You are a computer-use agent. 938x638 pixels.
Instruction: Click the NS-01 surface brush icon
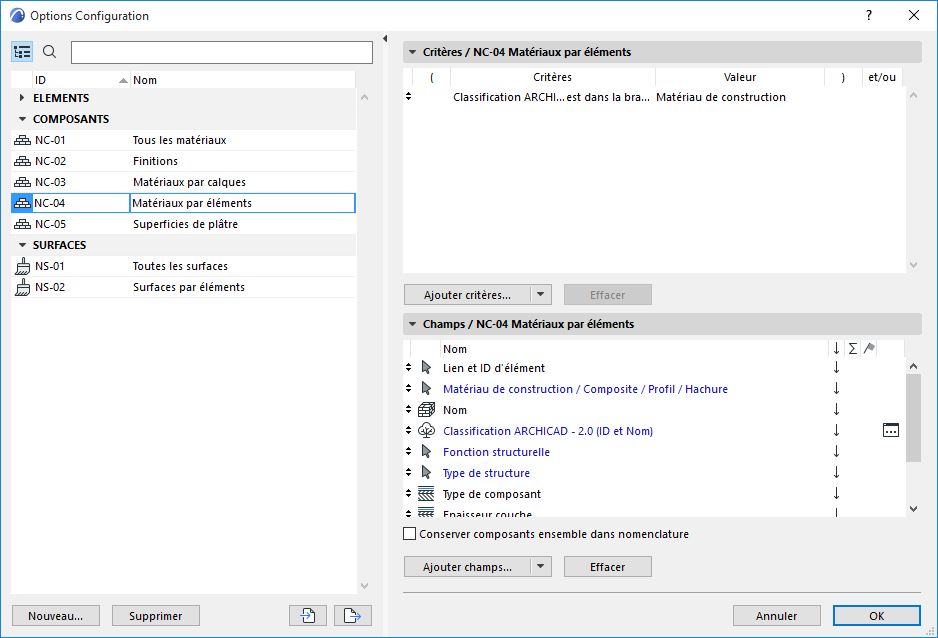(22, 267)
